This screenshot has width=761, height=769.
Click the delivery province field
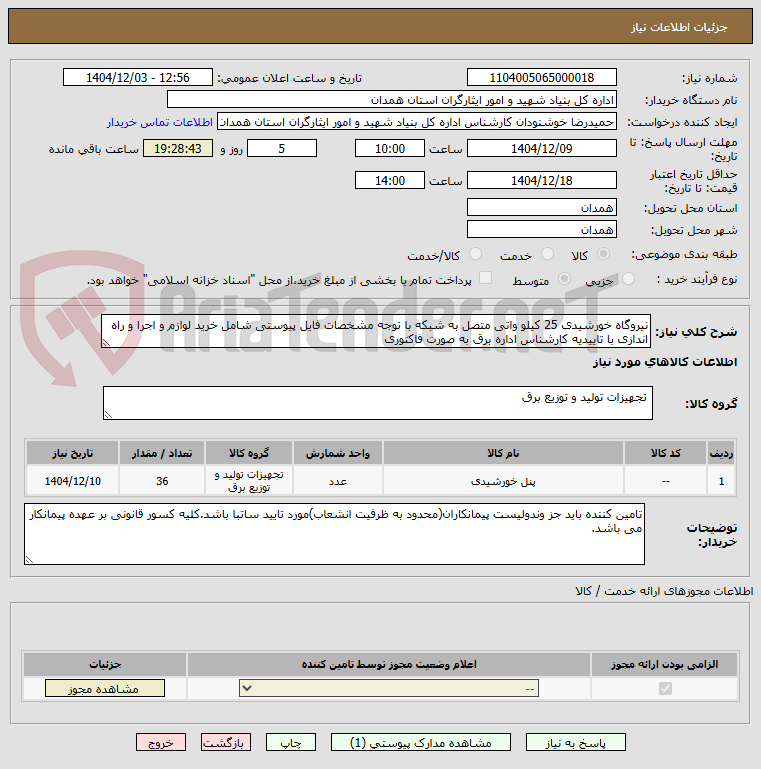(542, 207)
